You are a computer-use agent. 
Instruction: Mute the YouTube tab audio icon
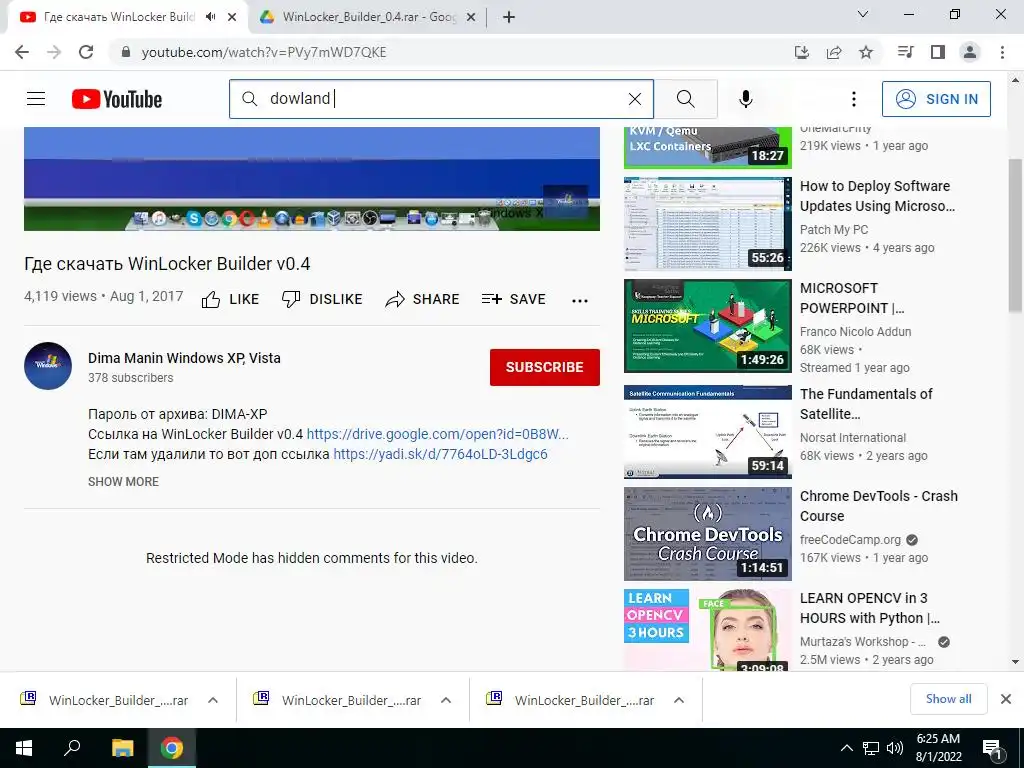click(x=210, y=17)
